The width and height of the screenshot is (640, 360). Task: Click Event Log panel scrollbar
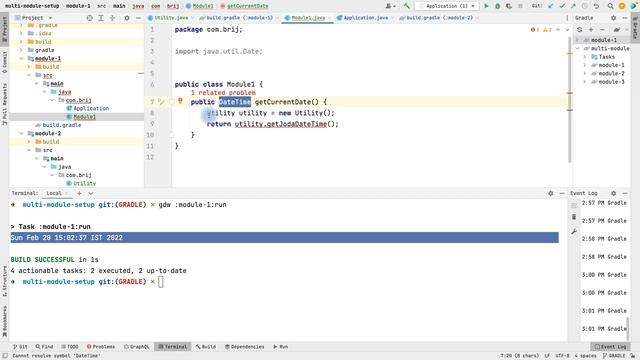point(627,330)
